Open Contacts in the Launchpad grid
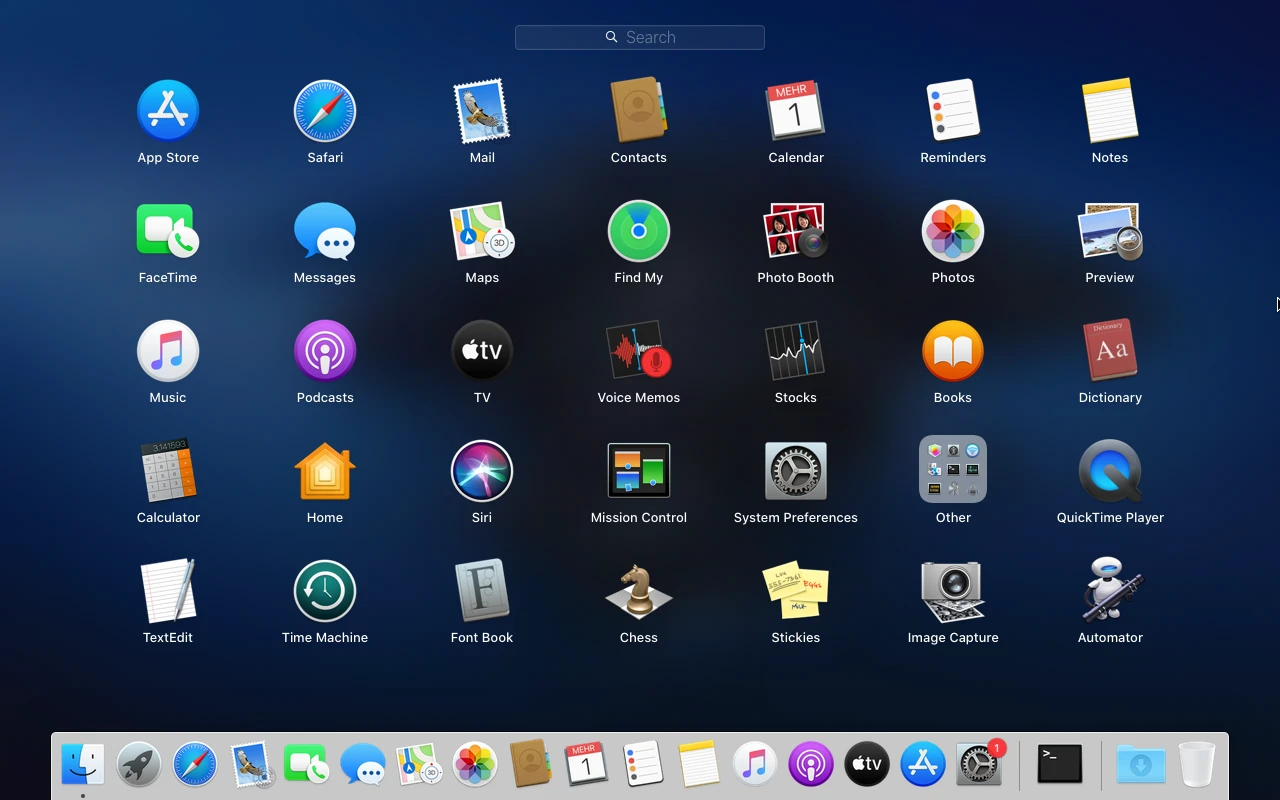This screenshot has width=1280, height=800. 639,111
